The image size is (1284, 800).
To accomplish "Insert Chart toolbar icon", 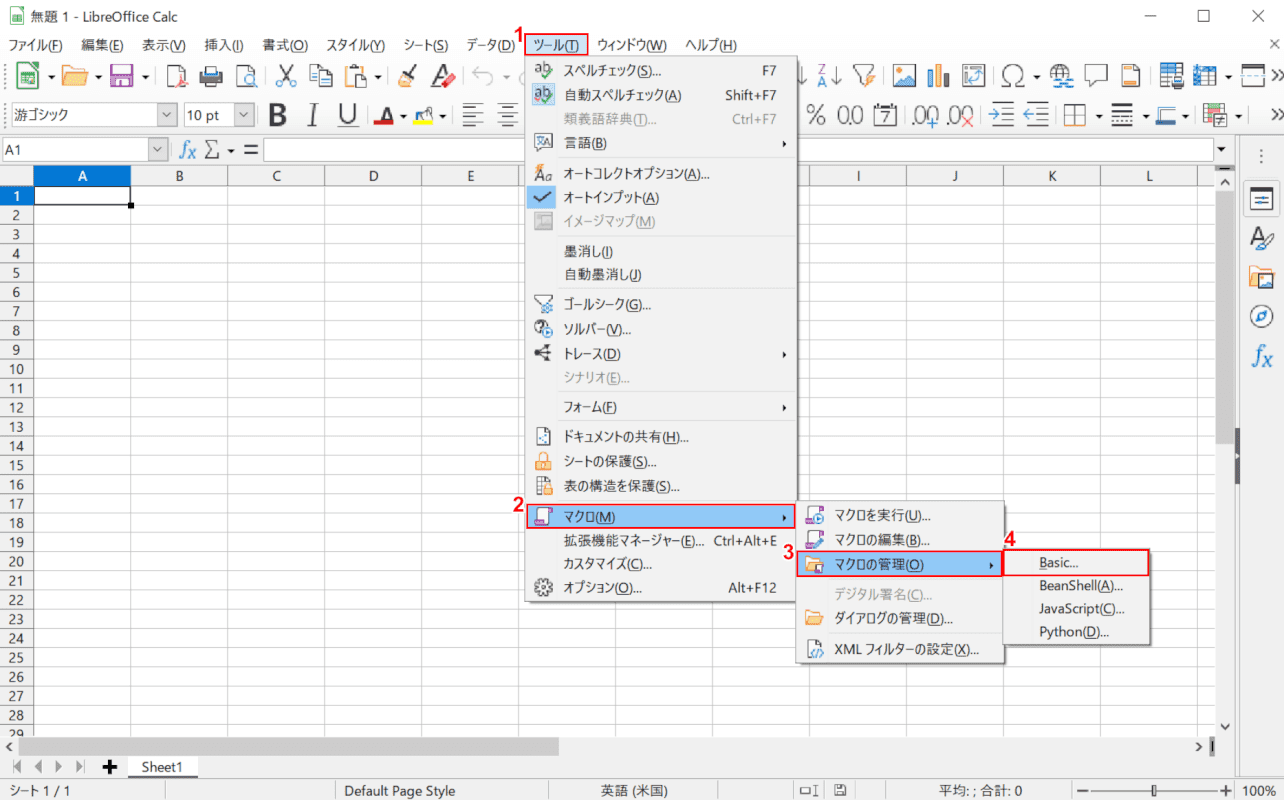I will [x=938, y=76].
